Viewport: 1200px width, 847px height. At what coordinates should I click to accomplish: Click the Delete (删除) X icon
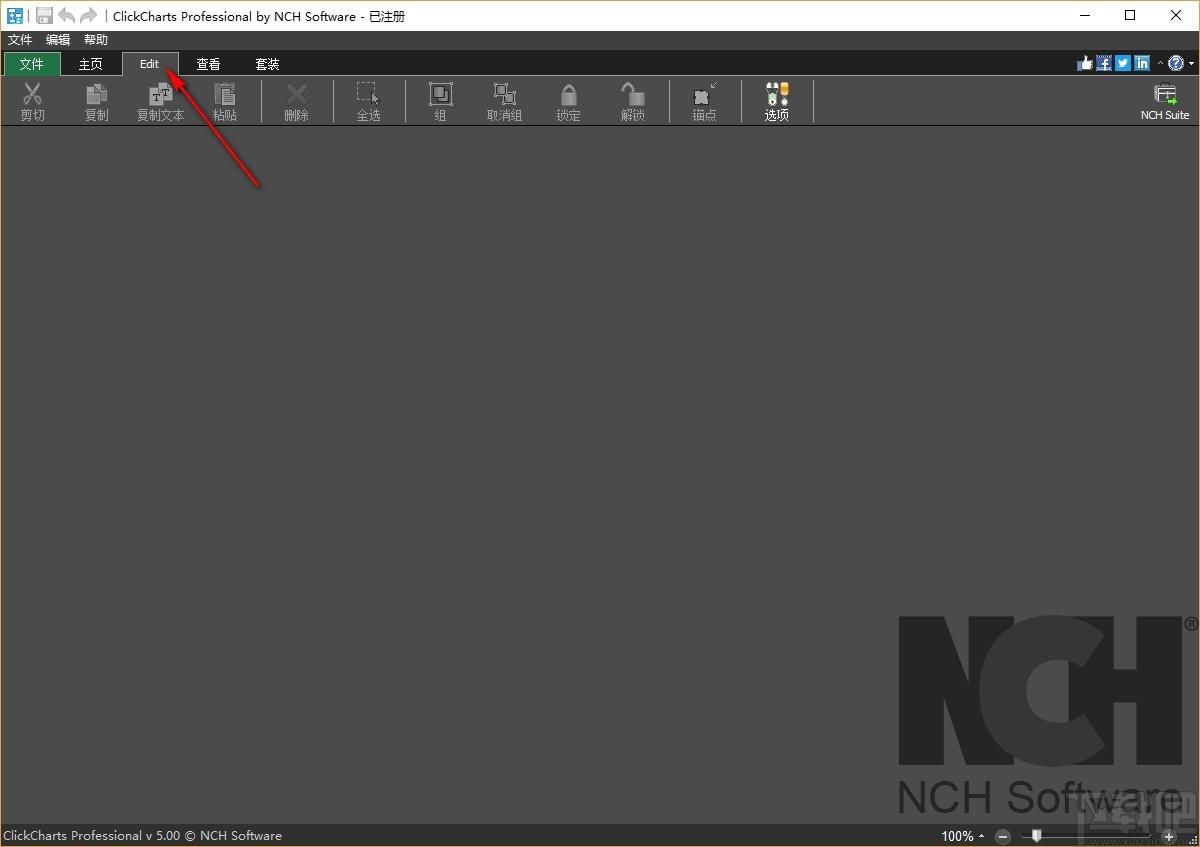(x=297, y=95)
